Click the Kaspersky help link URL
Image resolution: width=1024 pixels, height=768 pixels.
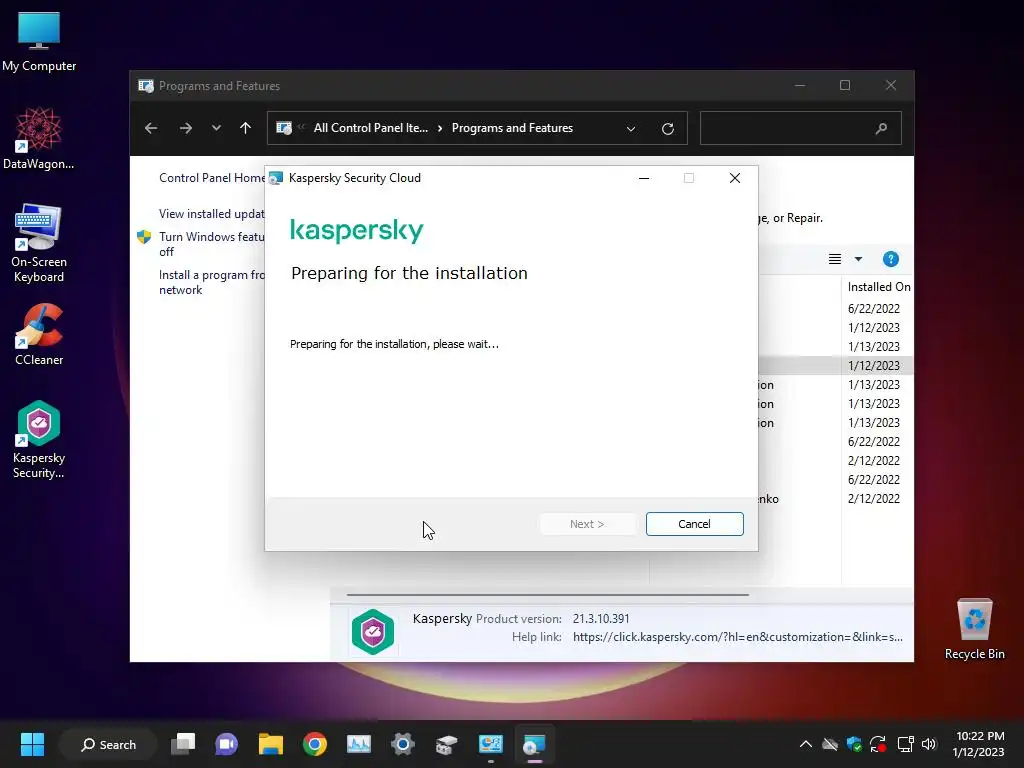click(738, 637)
